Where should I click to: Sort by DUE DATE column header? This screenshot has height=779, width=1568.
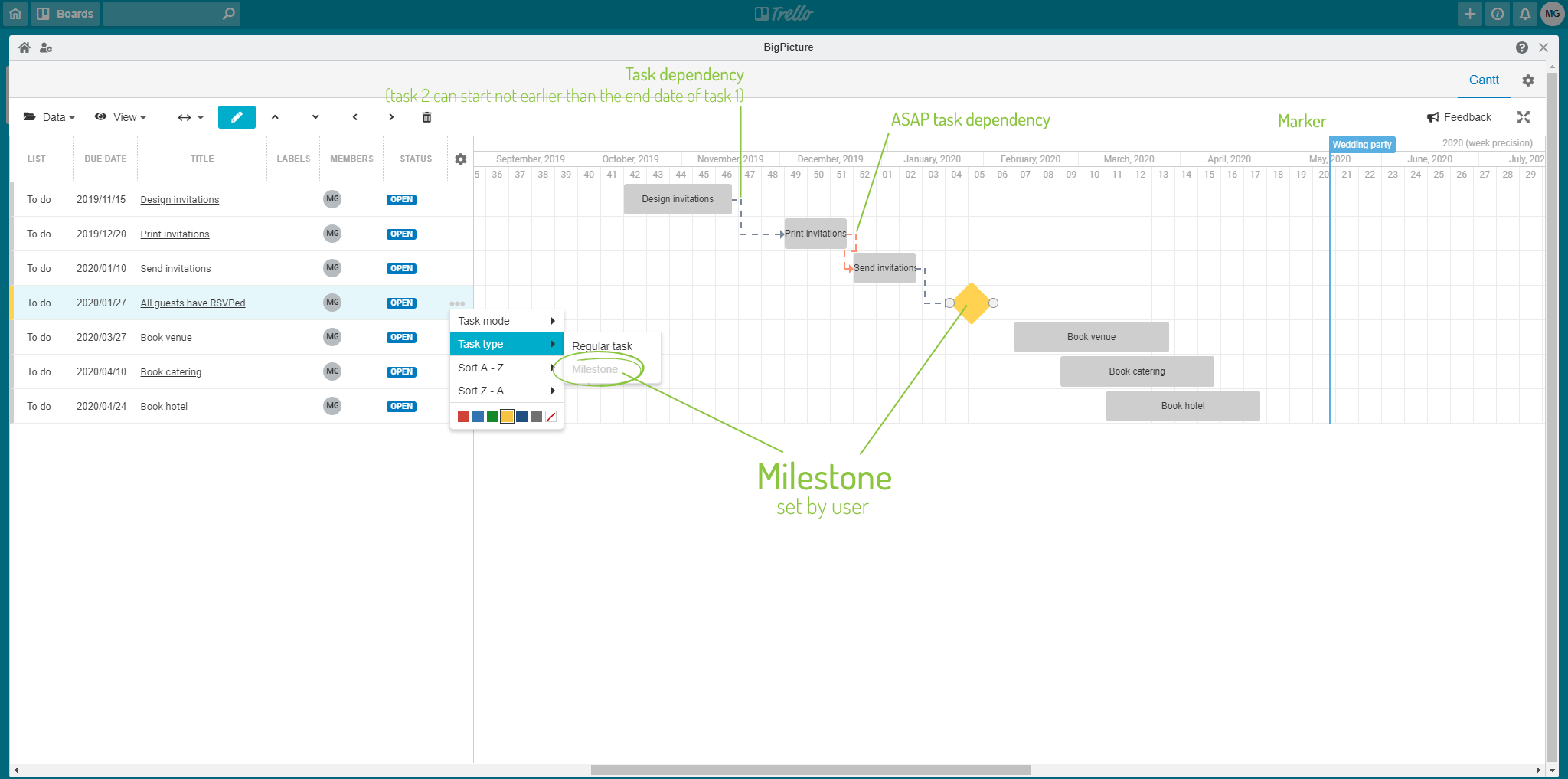pyautogui.click(x=106, y=159)
